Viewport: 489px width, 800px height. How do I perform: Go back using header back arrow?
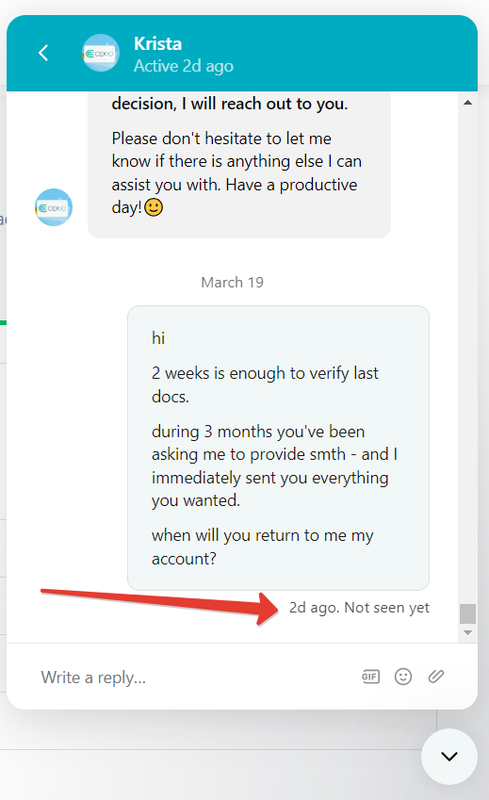[43, 53]
